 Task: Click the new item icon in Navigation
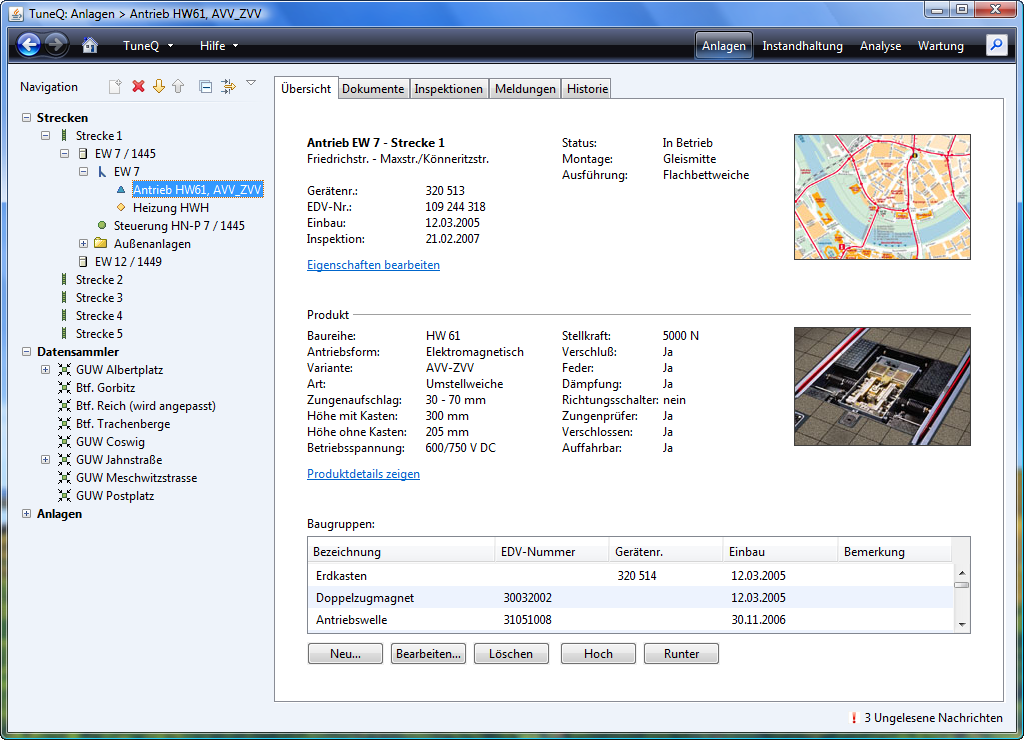pos(115,86)
